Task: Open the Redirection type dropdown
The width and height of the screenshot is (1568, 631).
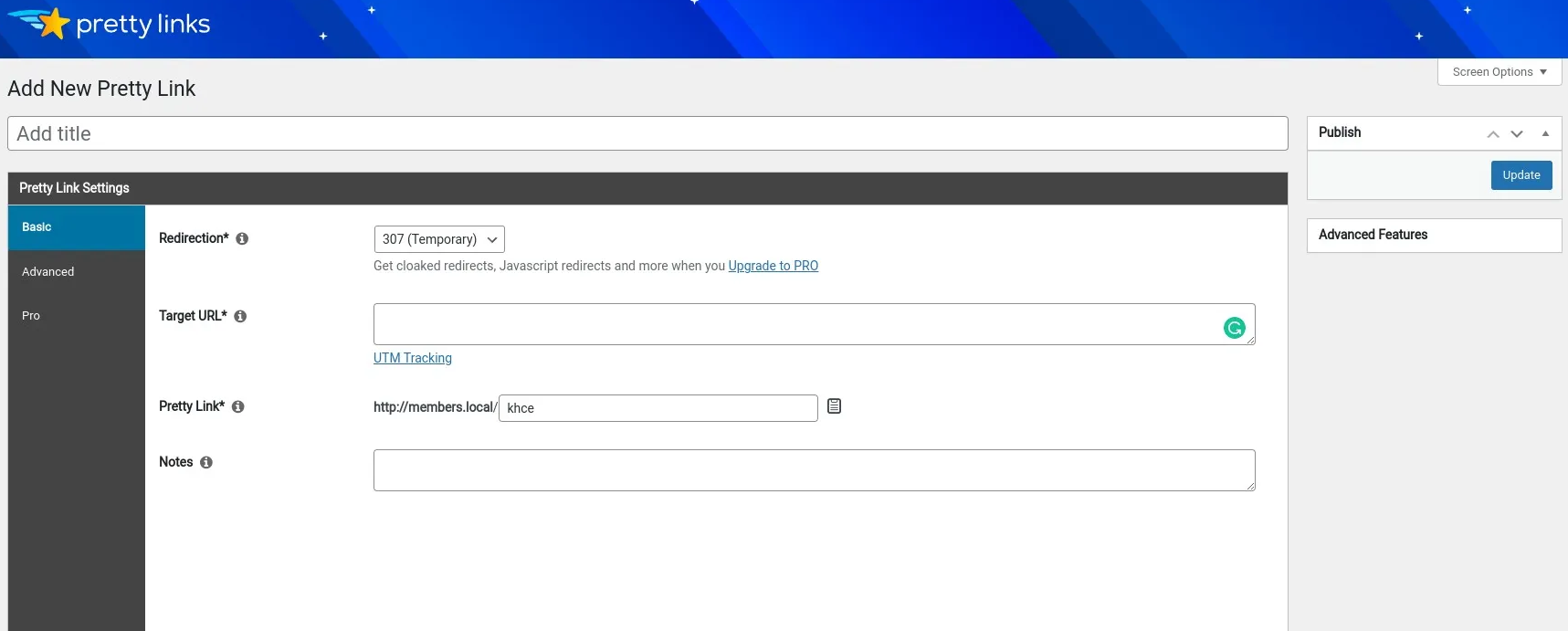Action: click(x=439, y=239)
